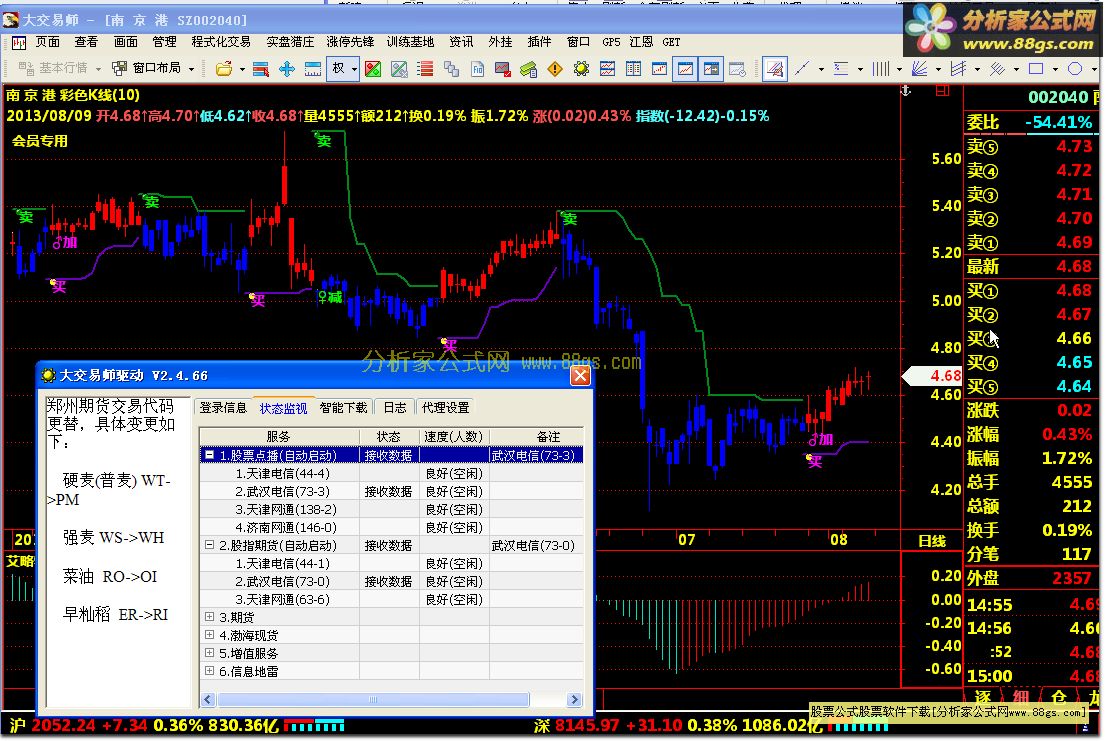The image size is (1105, 741).
Task: Click the monitor with red check icon
Action: (502, 69)
